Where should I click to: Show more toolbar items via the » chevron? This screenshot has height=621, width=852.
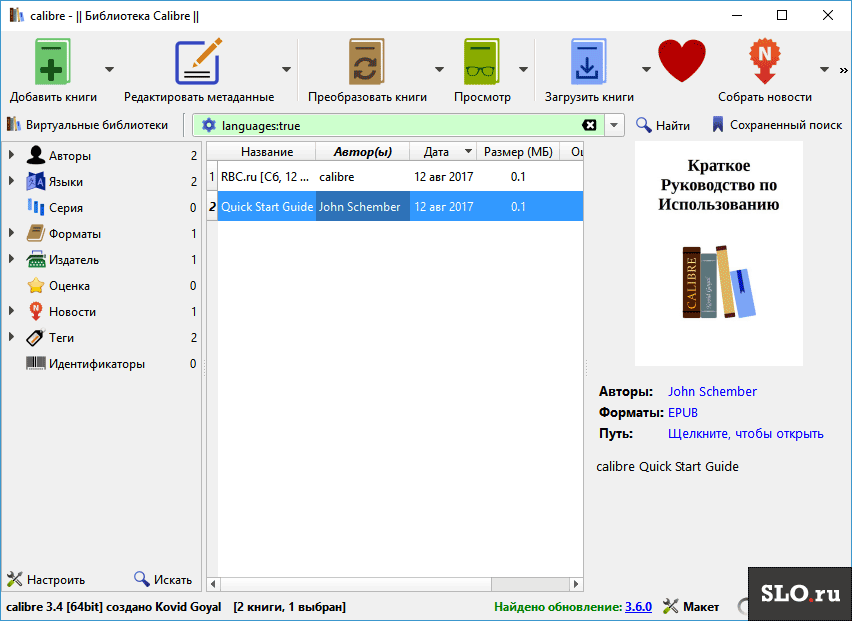pyautogui.click(x=843, y=70)
